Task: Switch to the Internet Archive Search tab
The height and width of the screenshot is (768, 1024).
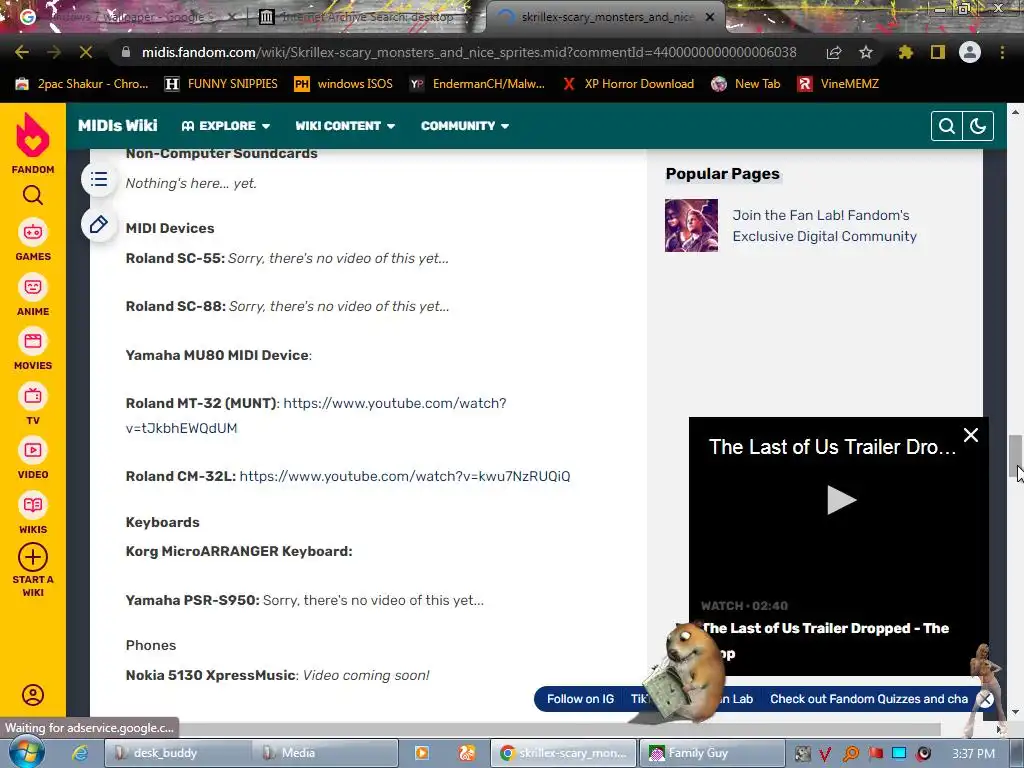Action: (x=366, y=17)
